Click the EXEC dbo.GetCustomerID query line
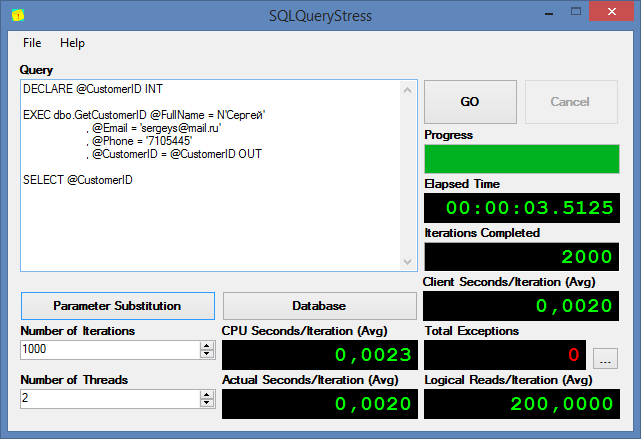Viewport: 641px width, 439px height. (x=144, y=115)
